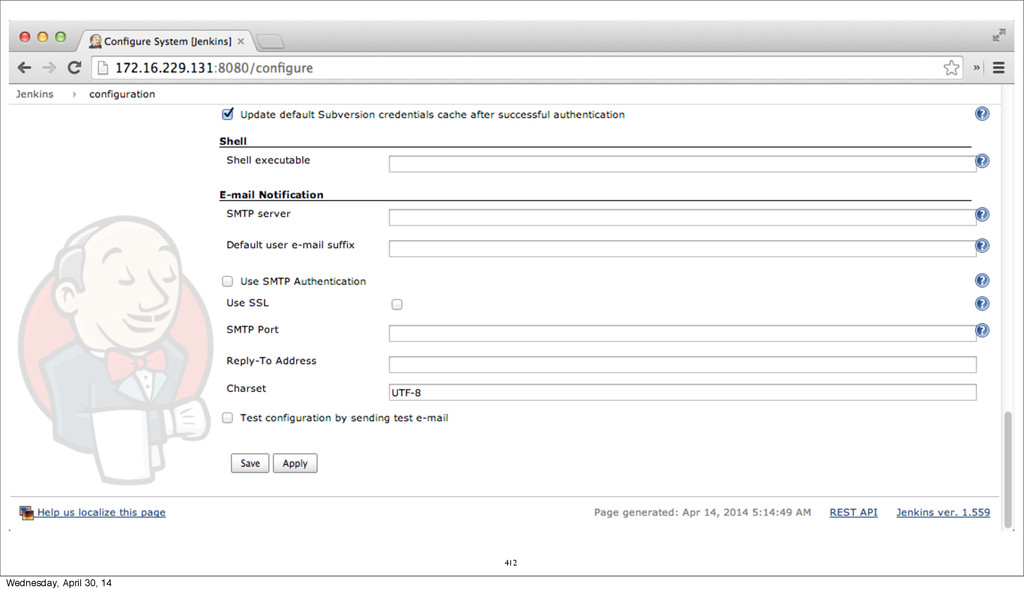Enable Use SMTP Authentication checkbox
Viewport: 1024px width, 592px height.
point(227,281)
